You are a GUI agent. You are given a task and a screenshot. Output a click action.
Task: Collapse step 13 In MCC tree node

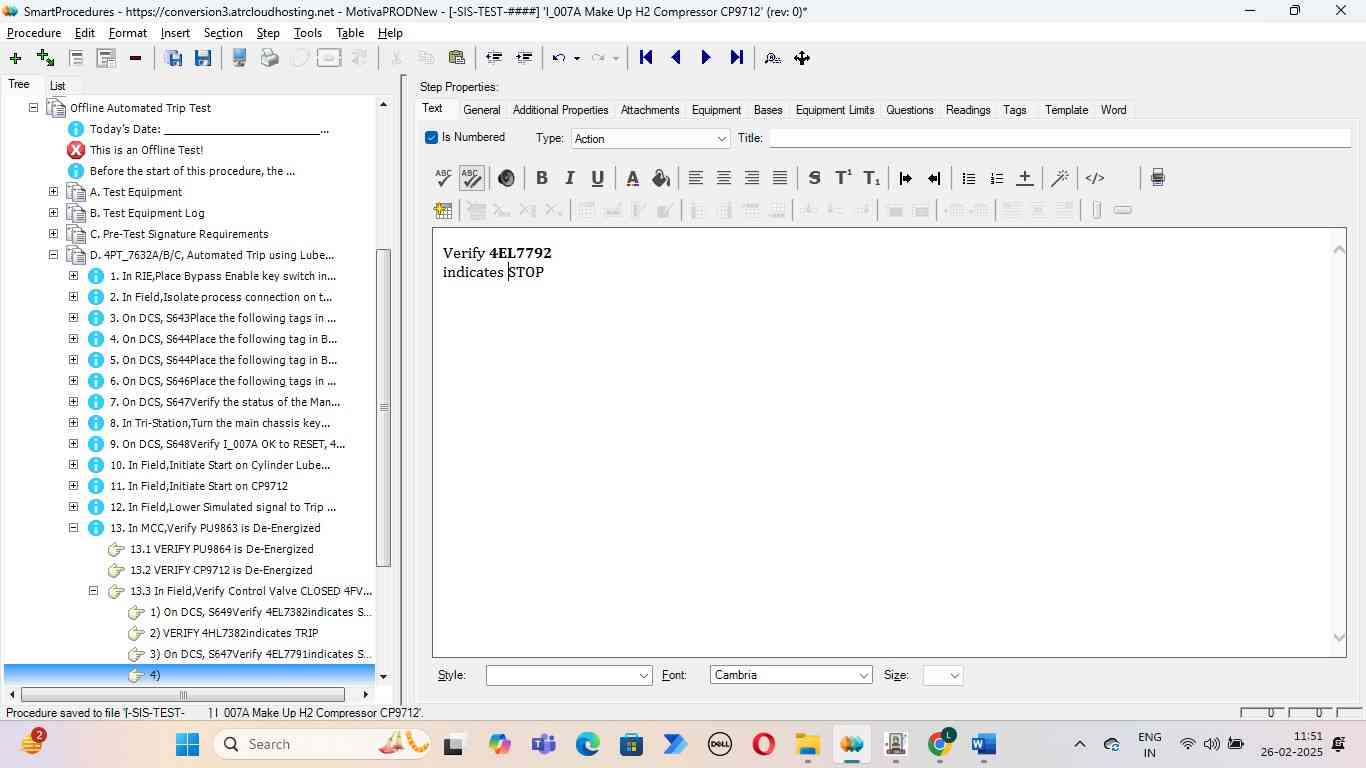(73, 528)
